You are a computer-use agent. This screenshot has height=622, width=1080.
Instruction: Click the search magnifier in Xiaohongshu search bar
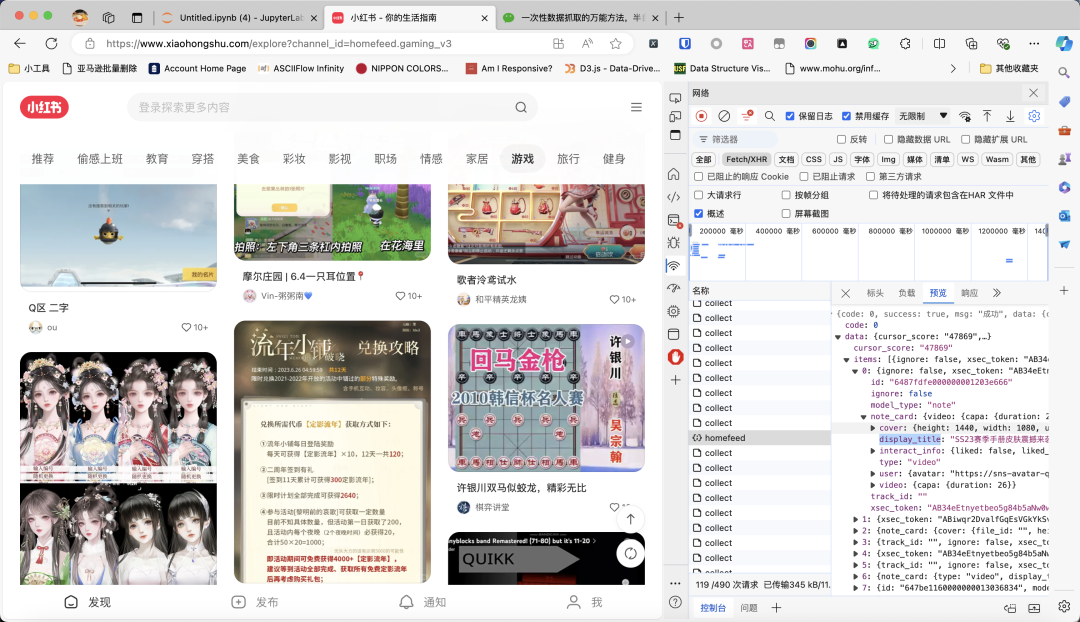(521, 107)
